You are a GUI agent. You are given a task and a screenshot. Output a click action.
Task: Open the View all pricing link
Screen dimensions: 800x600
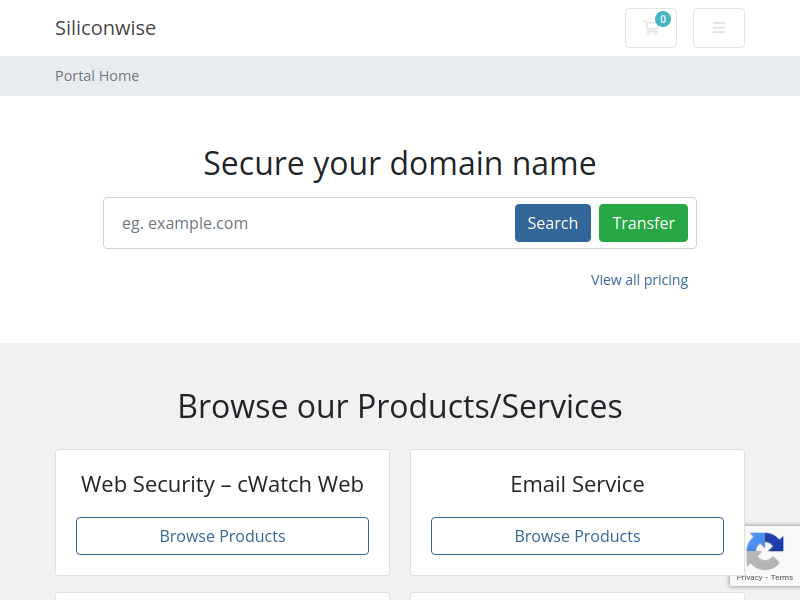(639, 280)
